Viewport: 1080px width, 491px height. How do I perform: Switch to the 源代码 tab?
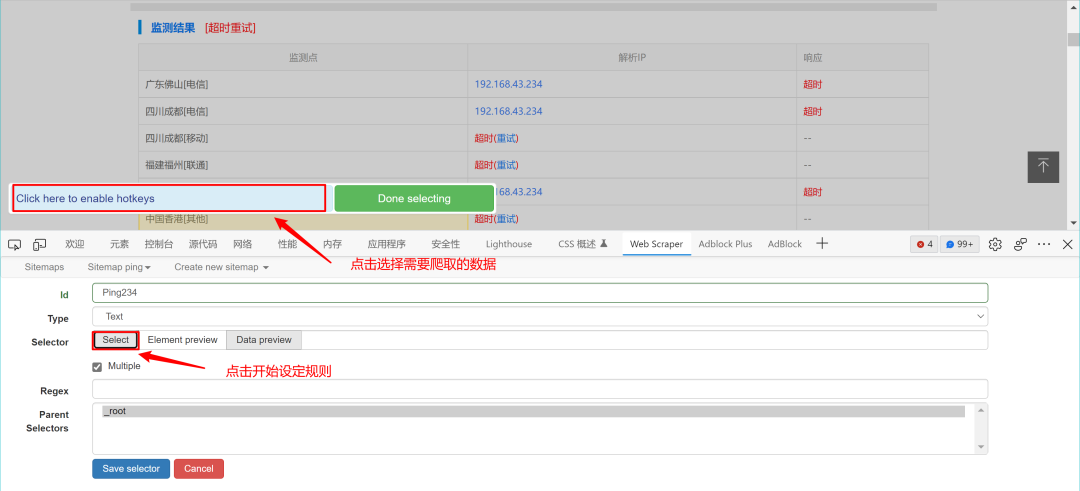pos(203,244)
